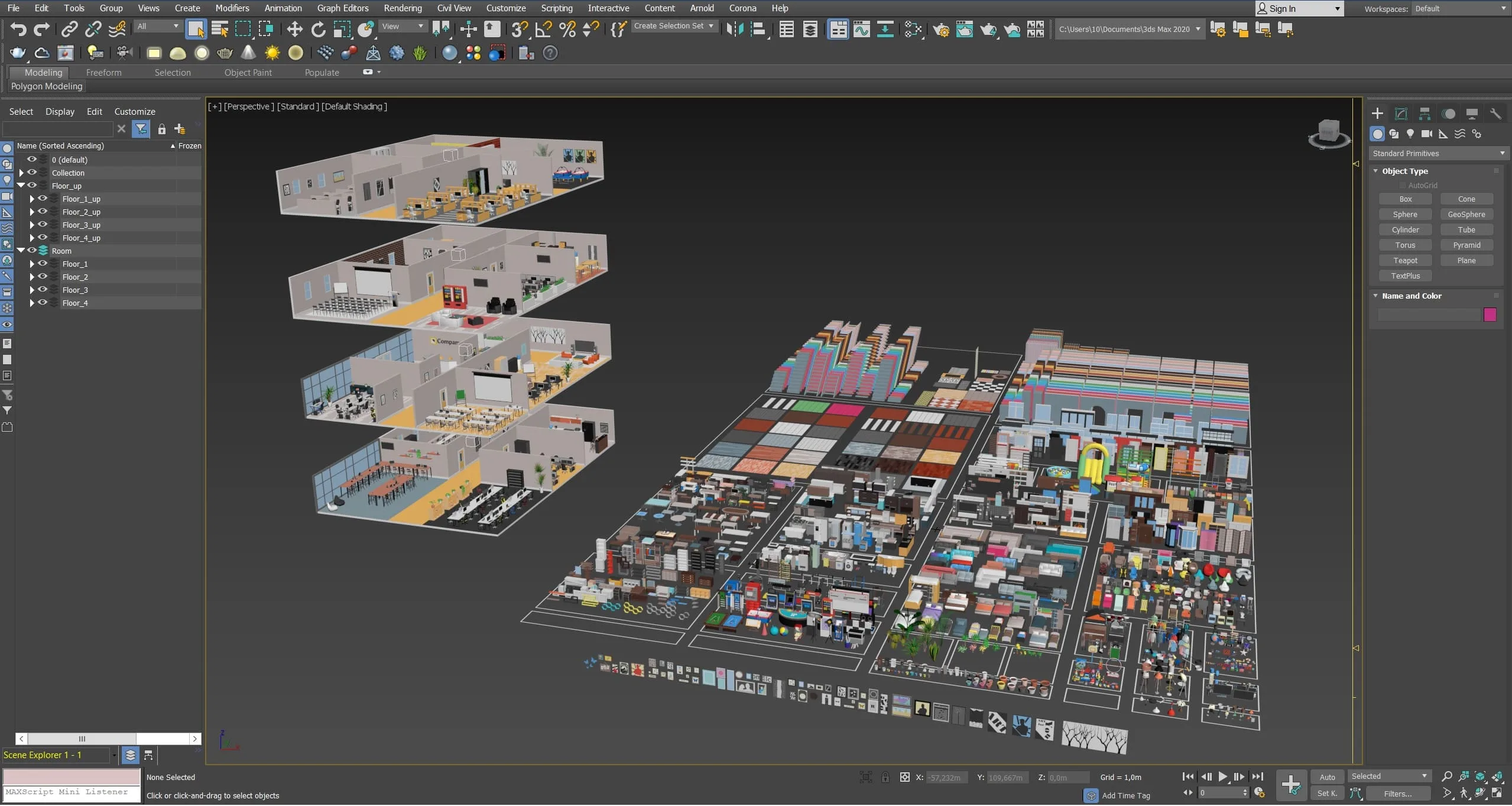Toggle the Auto key mode button
The height and width of the screenshot is (806, 1512).
pos(1327,777)
